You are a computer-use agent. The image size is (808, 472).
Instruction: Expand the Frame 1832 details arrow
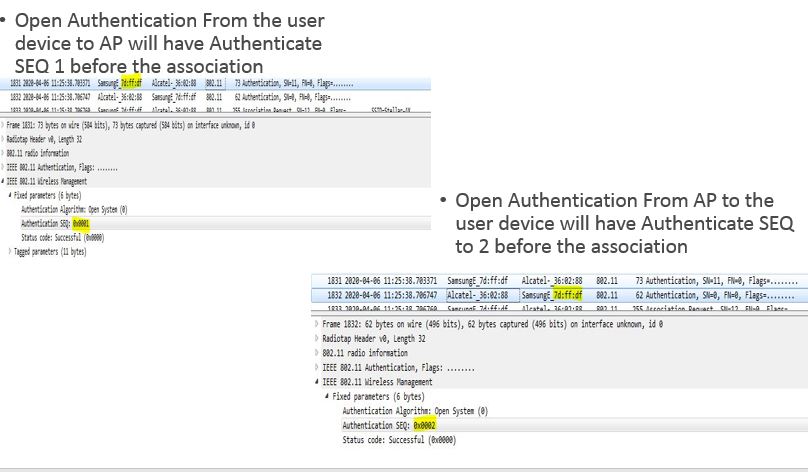(x=316, y=324)
